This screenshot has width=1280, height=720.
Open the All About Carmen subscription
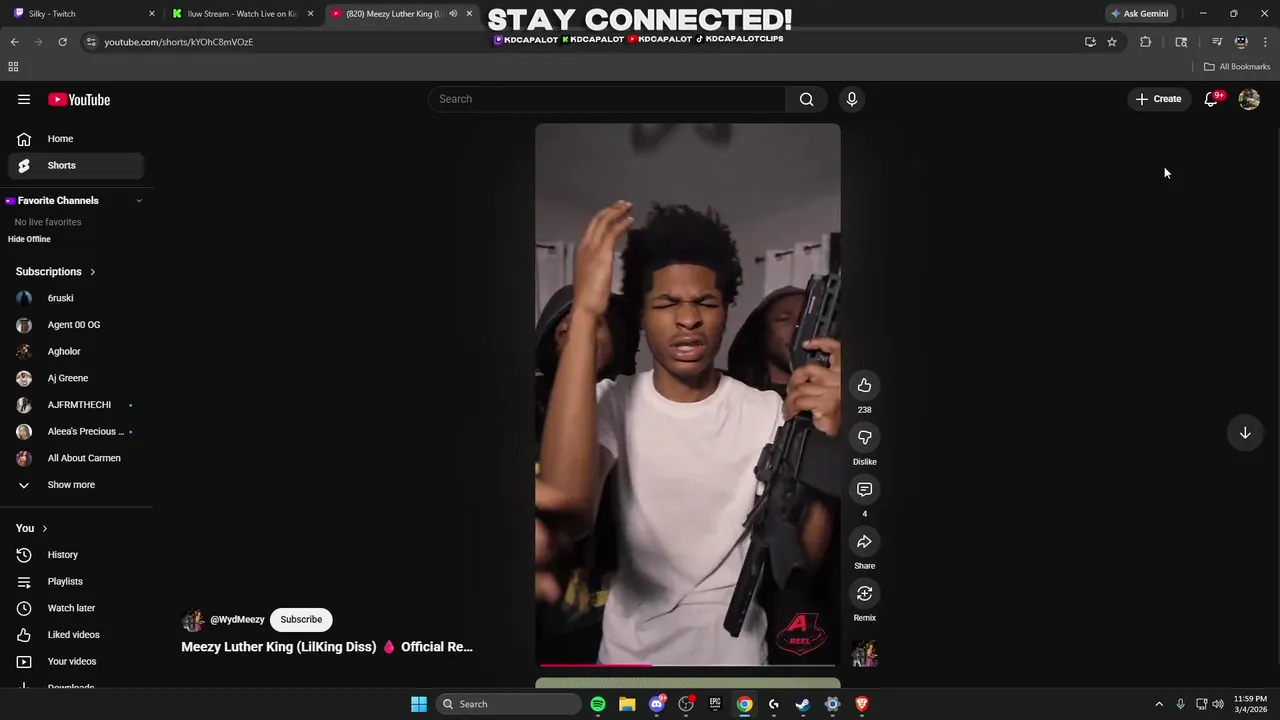(x=76, y=458)
